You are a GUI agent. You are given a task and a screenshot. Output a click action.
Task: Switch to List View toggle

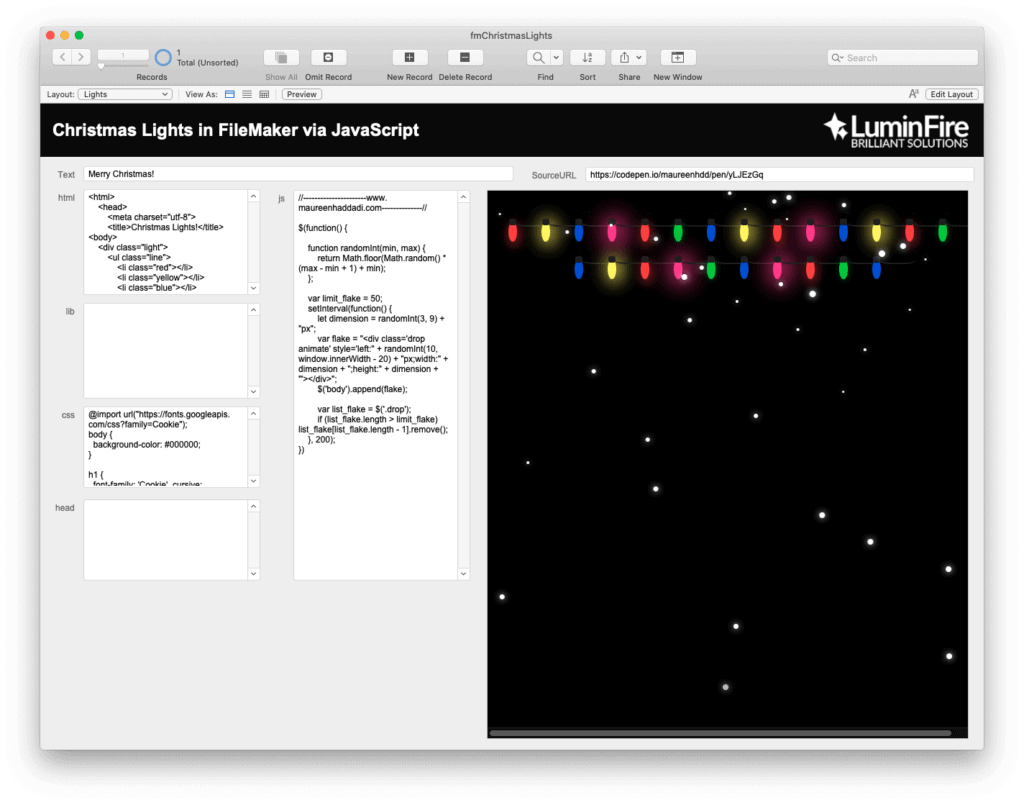point(245,93)
